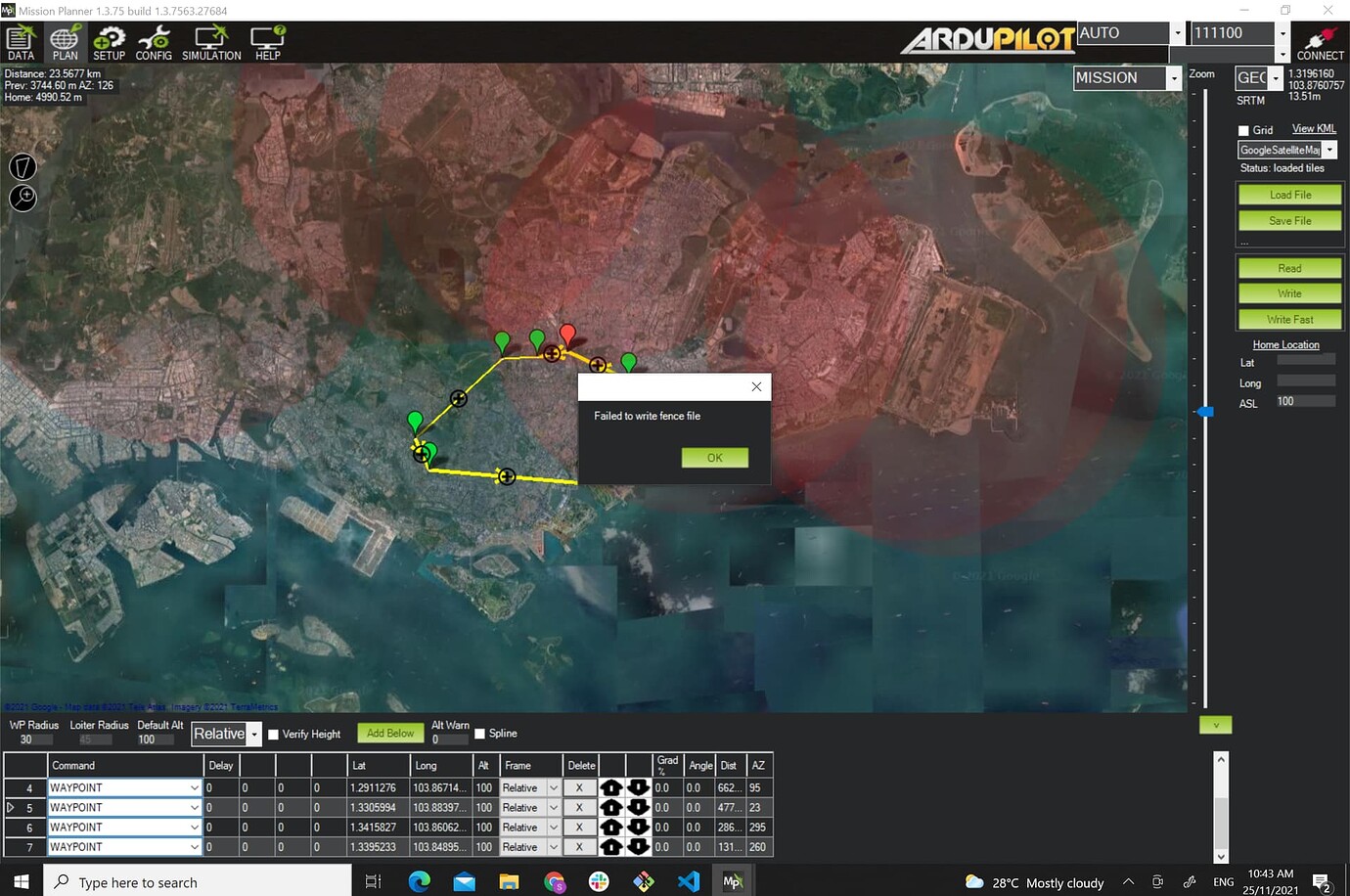Click the View KML link
The height and width of the screenshot is (896, 1350).
1313,128
